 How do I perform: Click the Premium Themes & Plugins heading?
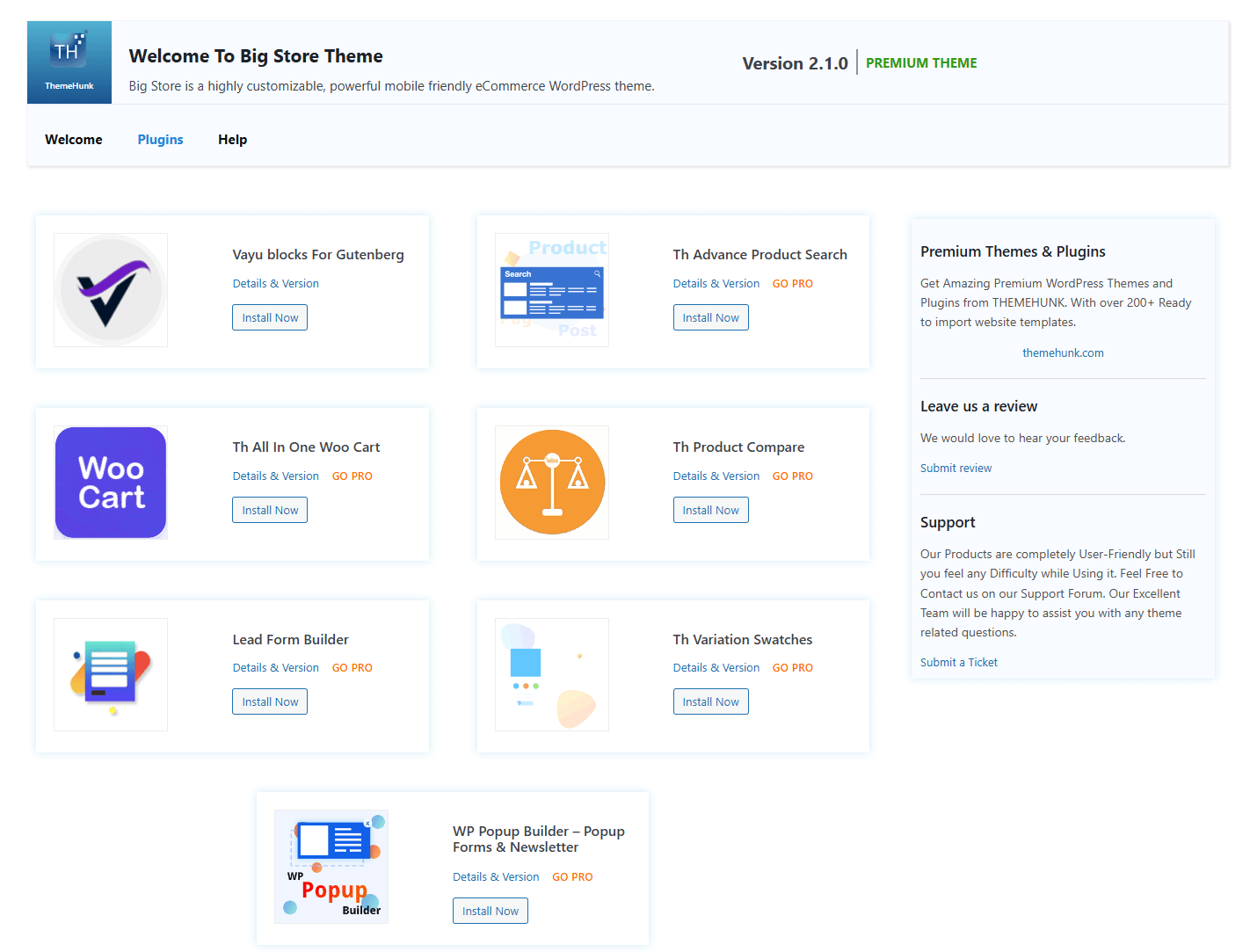click(1013, 251)
